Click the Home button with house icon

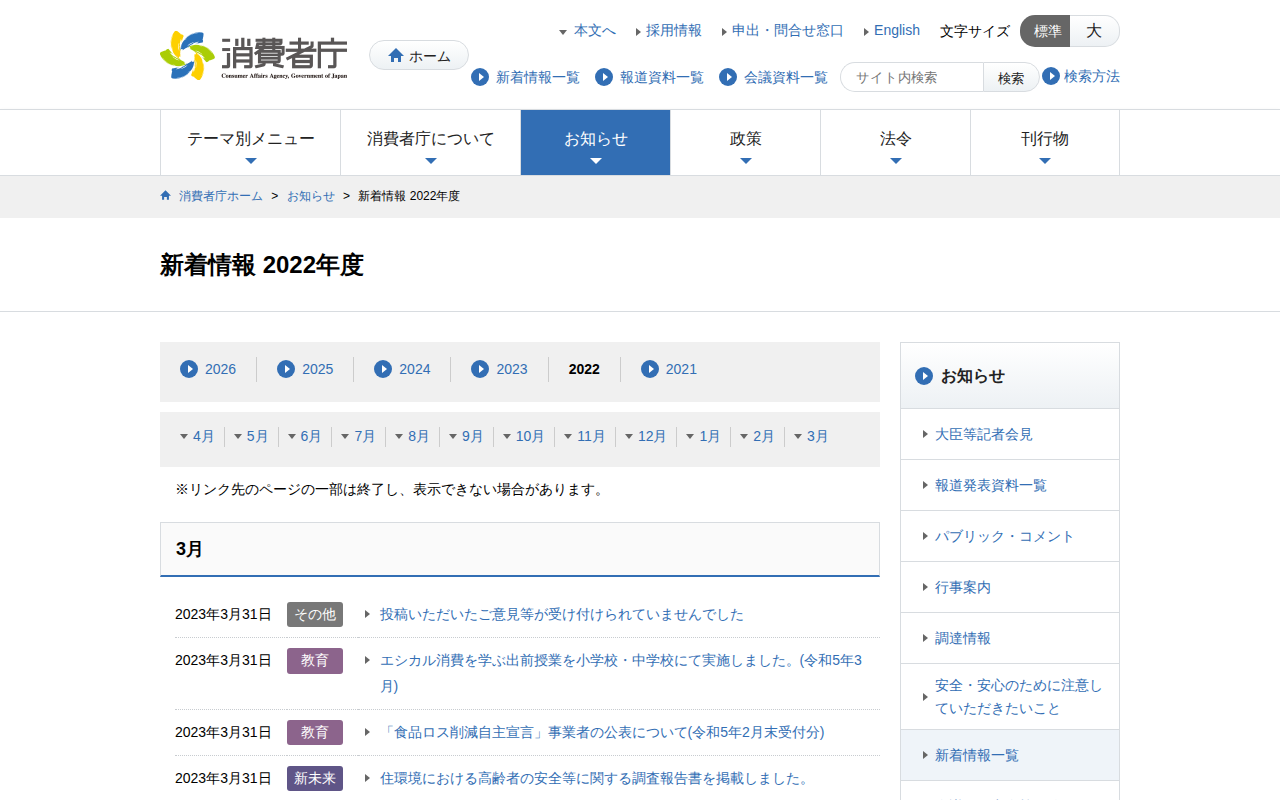point(419,56)
